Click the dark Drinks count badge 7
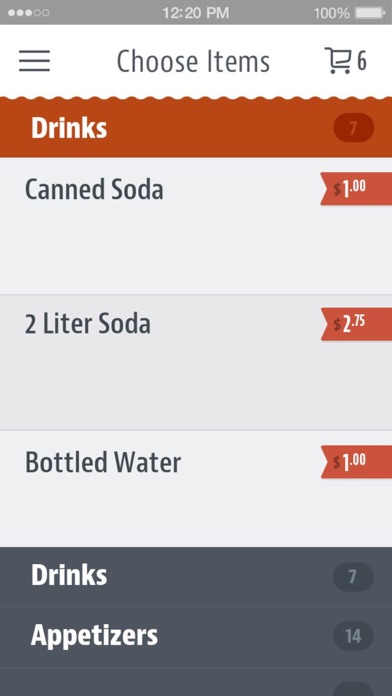Image resolution: width=392 pixels, height=696 pixels. pos(353,577)
